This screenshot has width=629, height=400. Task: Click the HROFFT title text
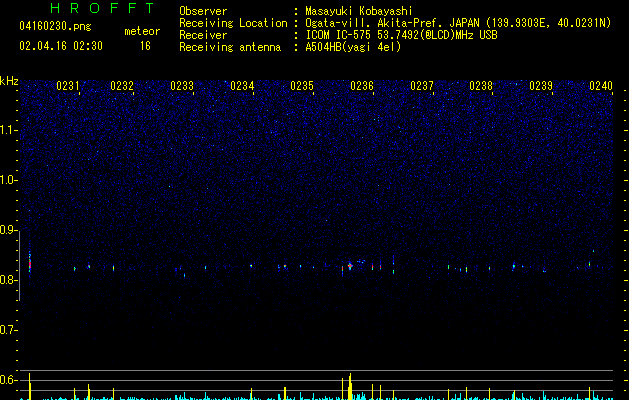pyautogui.click(x=102, y=8)
